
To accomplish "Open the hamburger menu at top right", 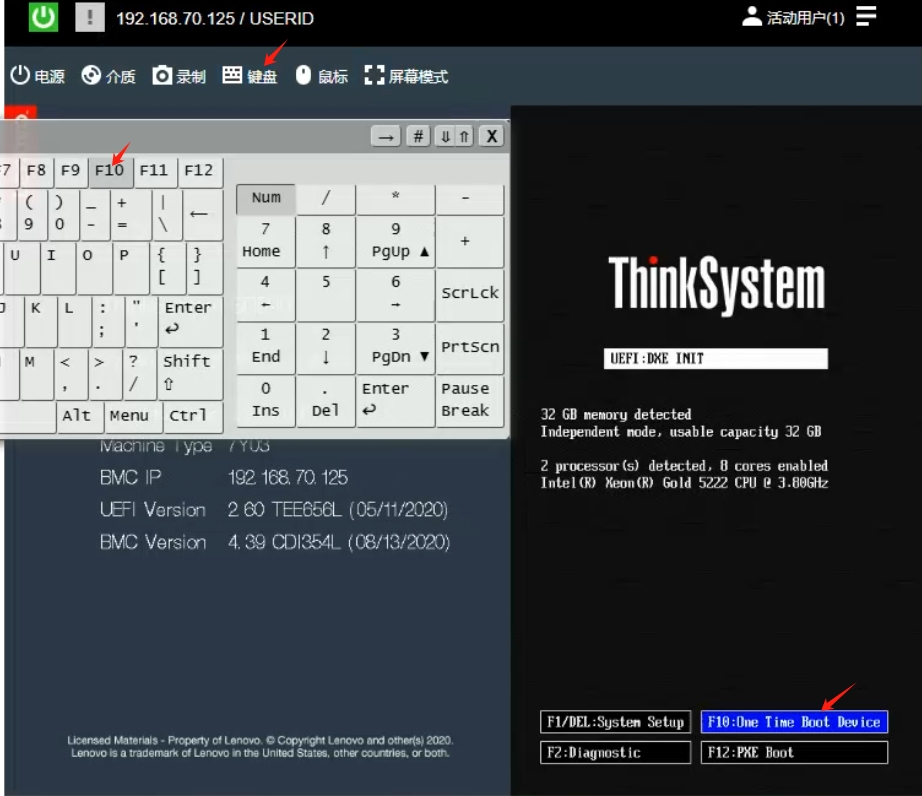I will [866, 16].
